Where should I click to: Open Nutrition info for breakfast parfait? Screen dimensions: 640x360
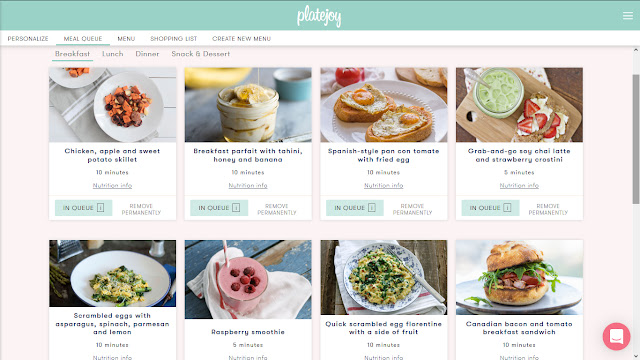tap(248, 185)
